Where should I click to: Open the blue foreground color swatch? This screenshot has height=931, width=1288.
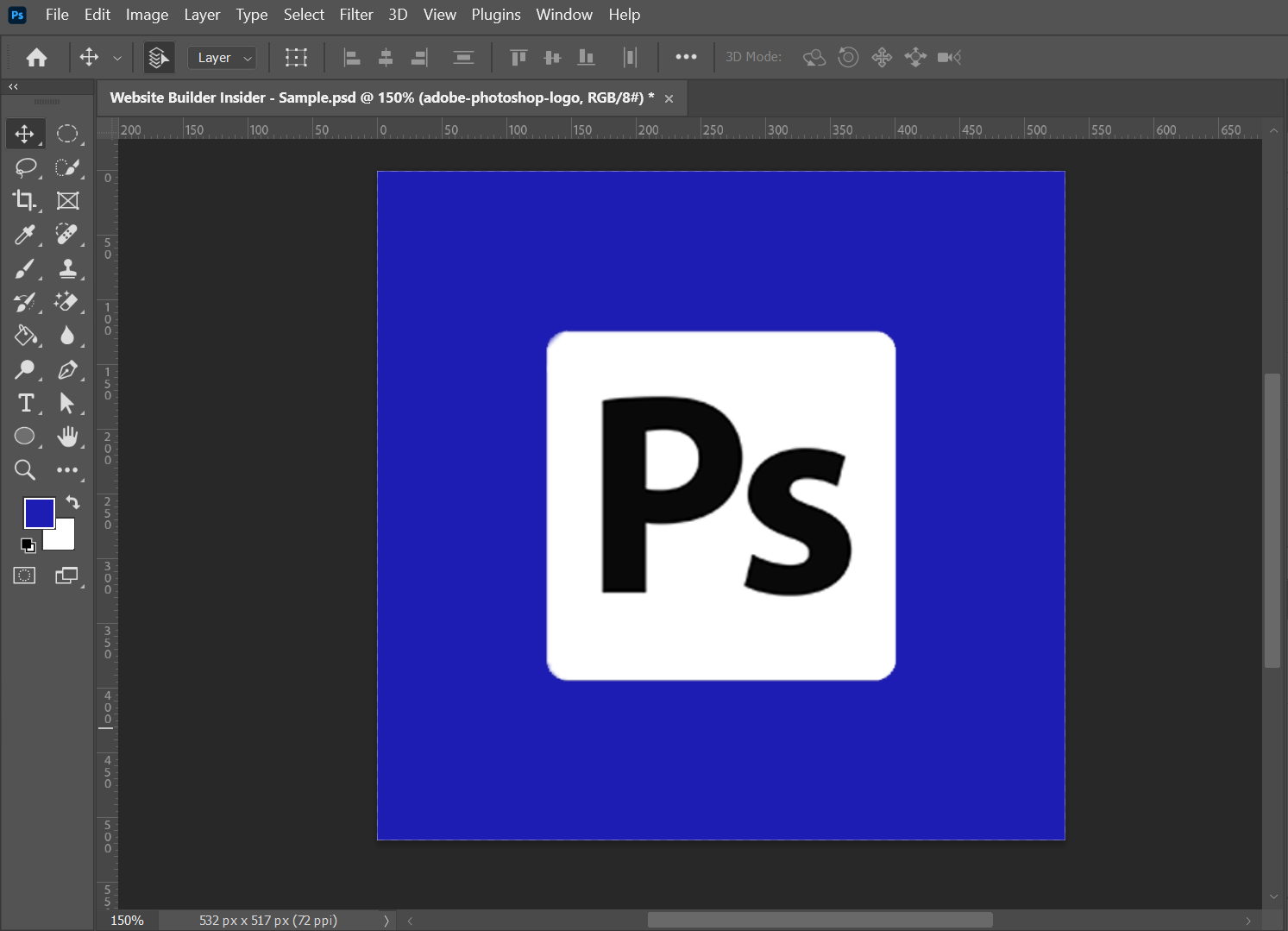point(38,513)
